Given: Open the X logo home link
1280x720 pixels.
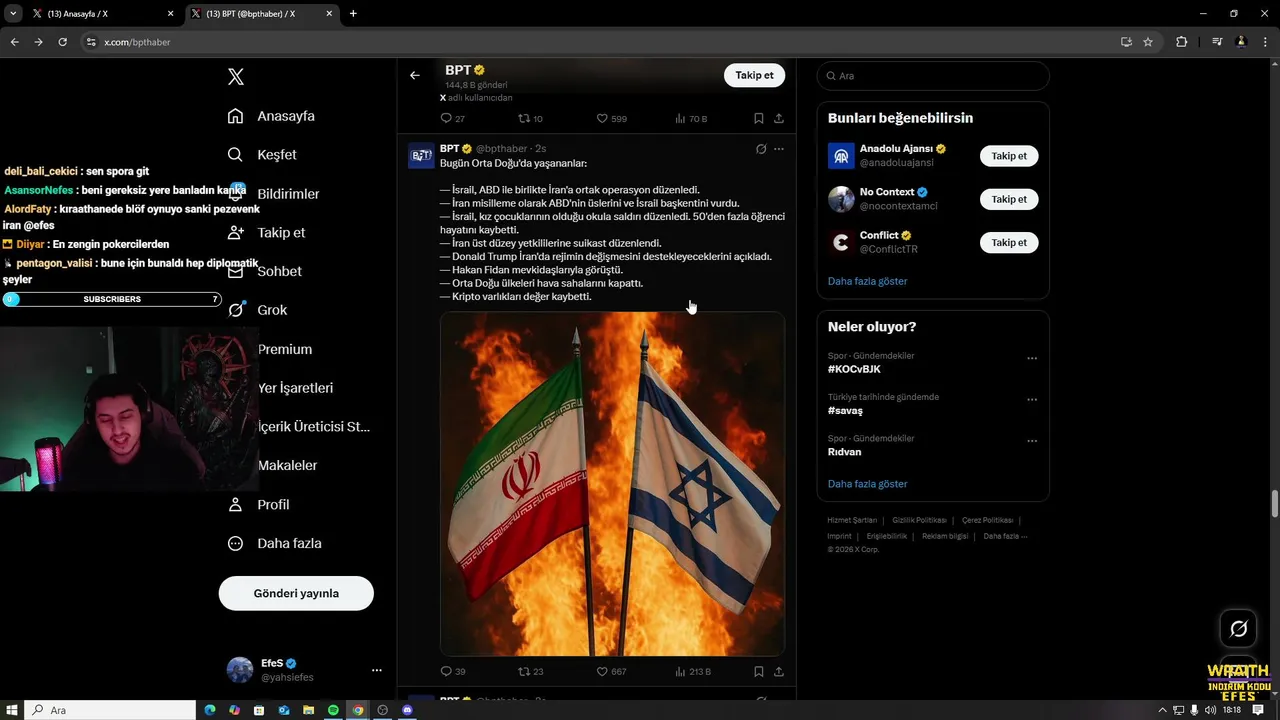Looking at the screenshot, I should [x=236, y=77].
